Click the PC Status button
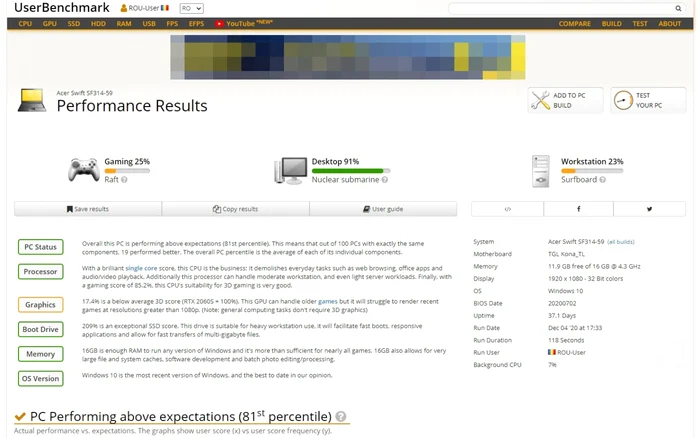700x438 pixels. (x=41, y=247)
